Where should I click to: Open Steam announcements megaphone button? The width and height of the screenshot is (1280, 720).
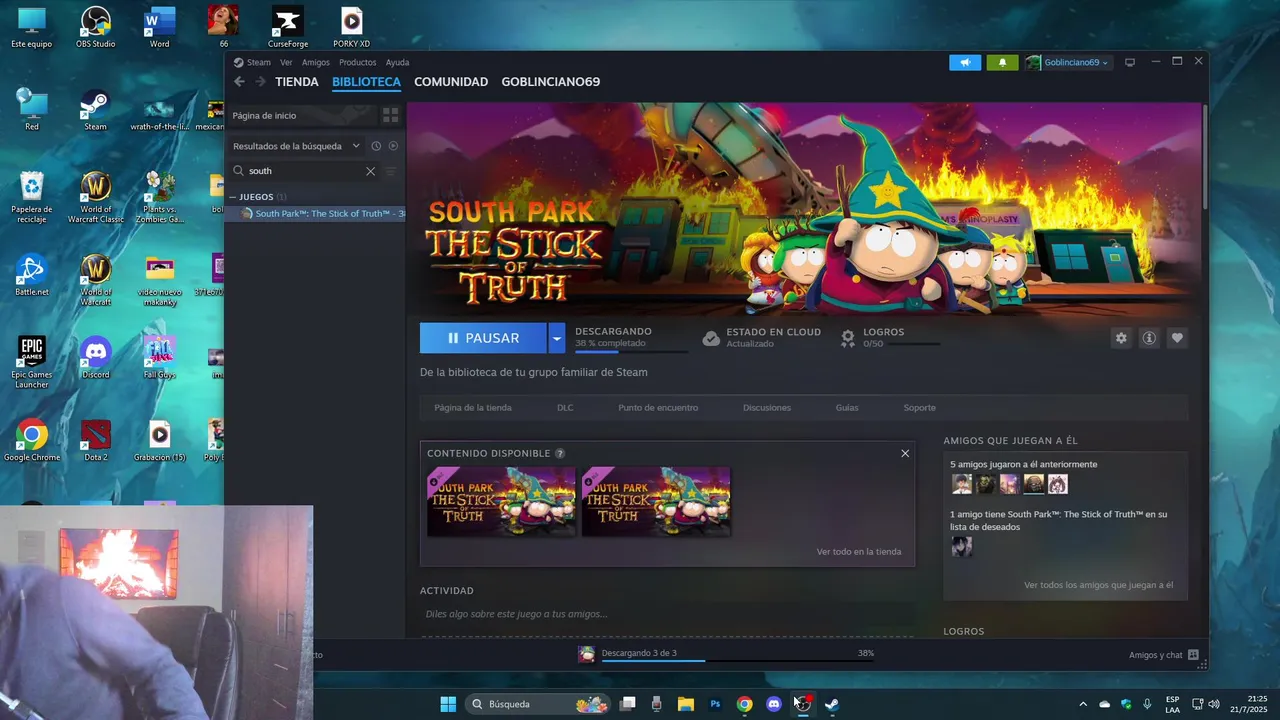pyautogui.click(x=965, y=62)
